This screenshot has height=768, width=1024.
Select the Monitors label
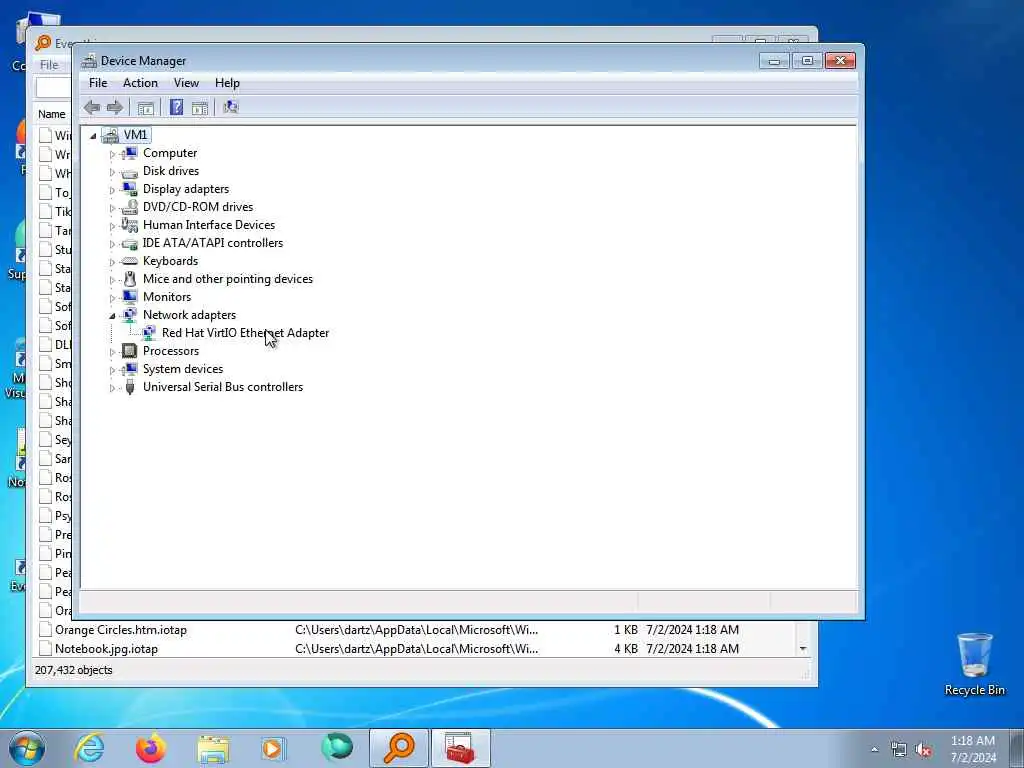pyautogui.click(x=167, y=296)
